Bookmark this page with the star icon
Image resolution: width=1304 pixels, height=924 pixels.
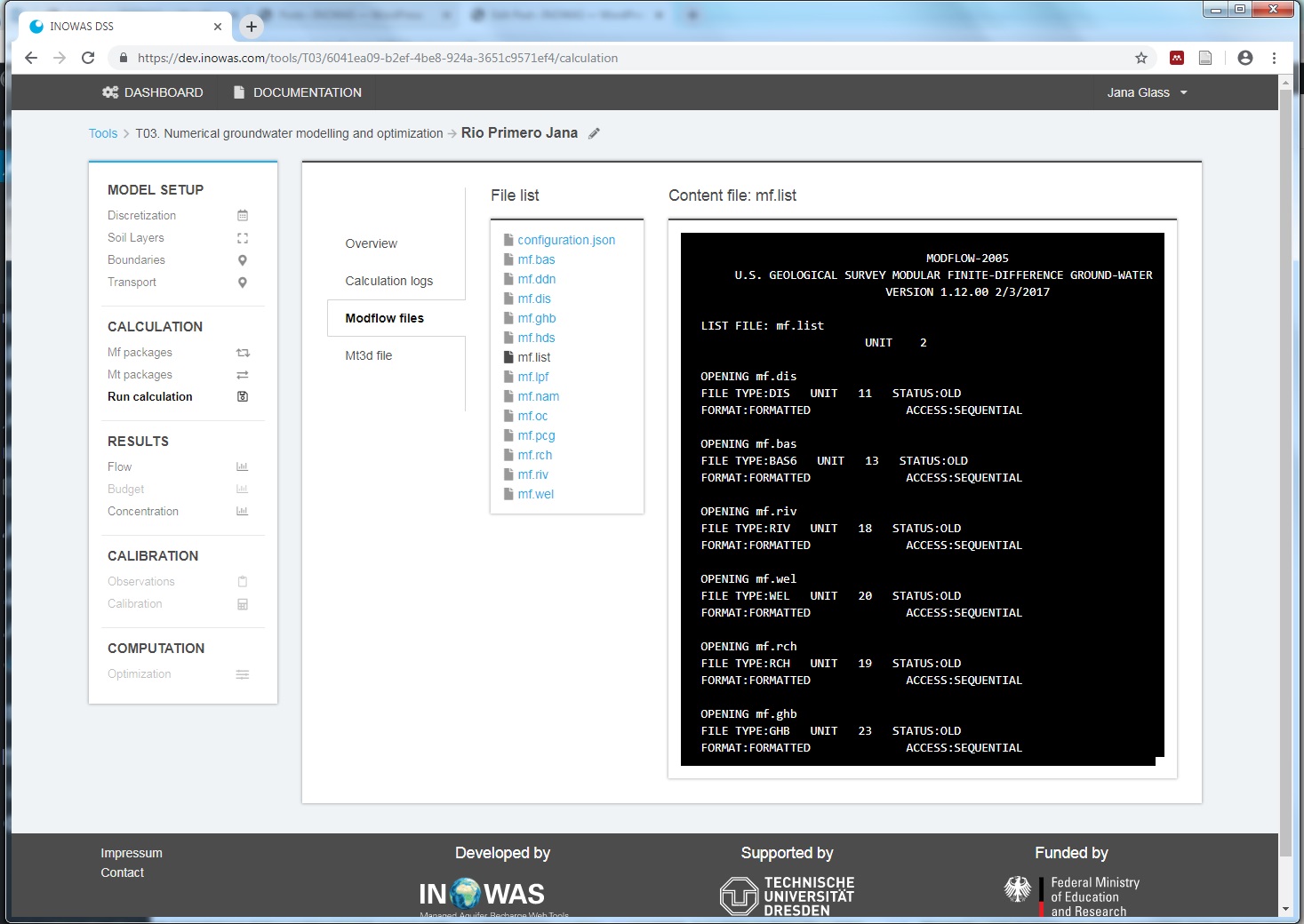click(1141, 58)
